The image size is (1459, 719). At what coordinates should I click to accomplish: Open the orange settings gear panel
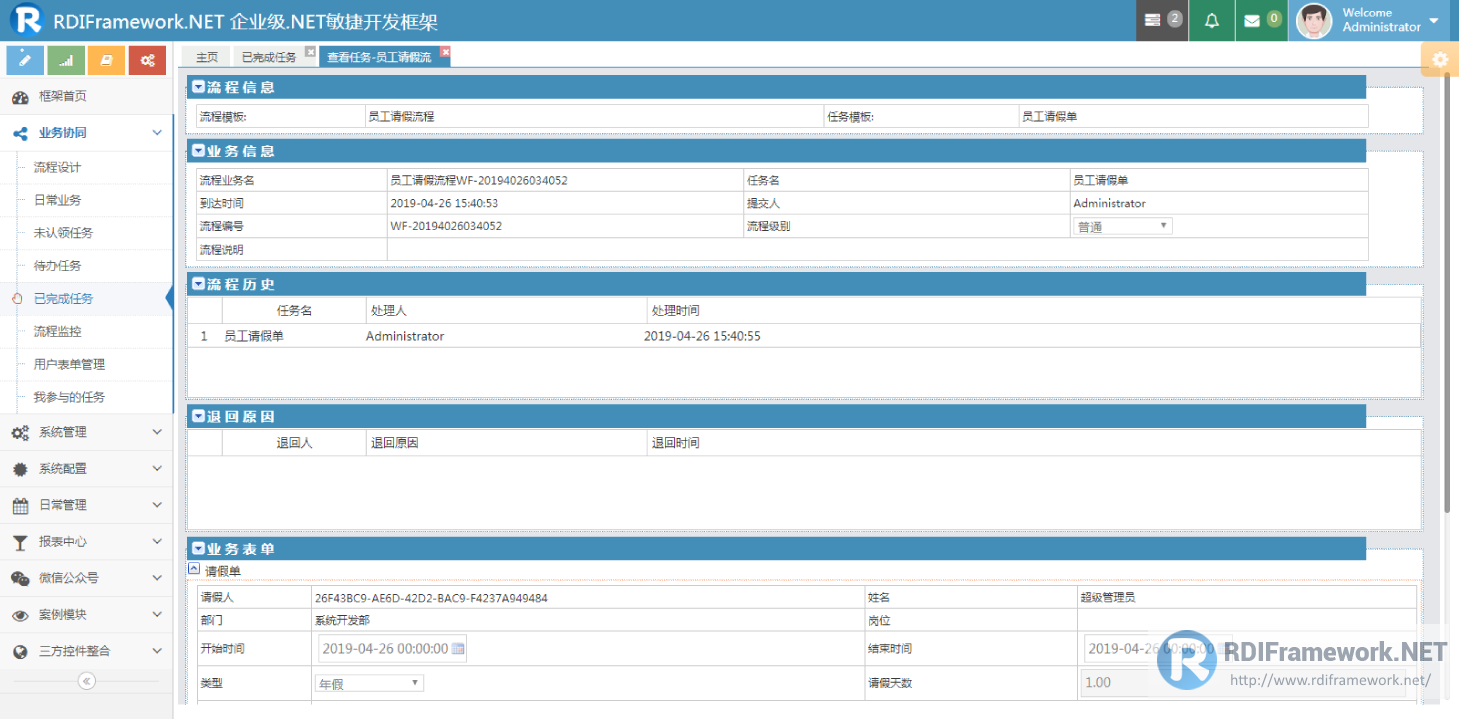1440,60
